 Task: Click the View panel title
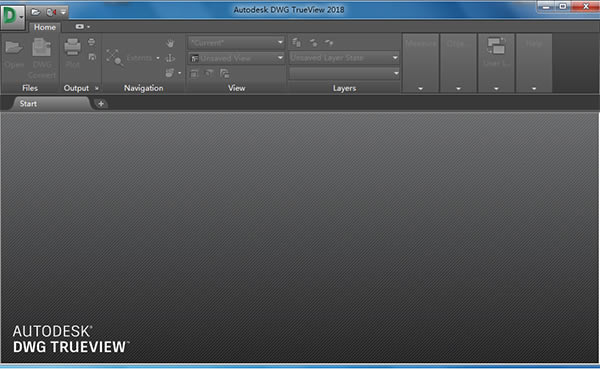point(236,88)
